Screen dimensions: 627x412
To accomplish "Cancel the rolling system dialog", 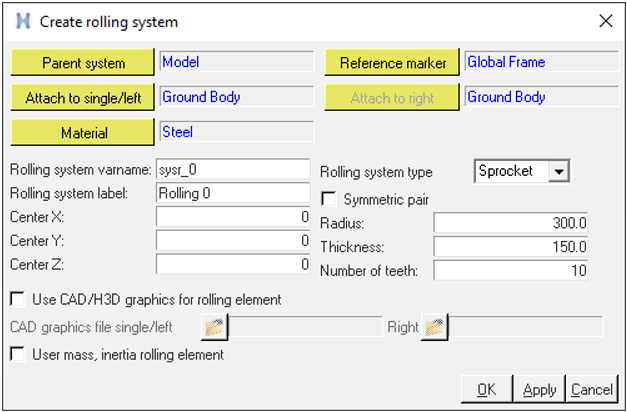I will [592, 389].
